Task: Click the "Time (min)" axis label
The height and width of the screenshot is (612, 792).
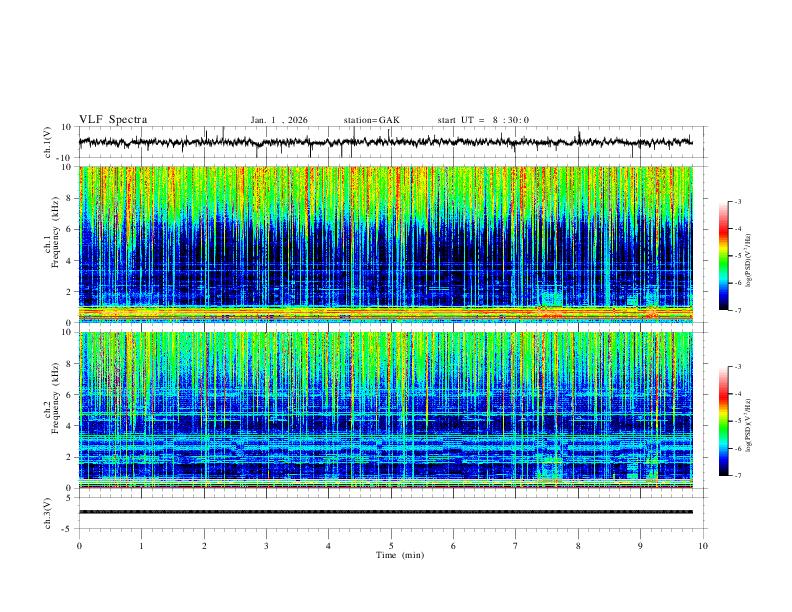Action: pyautogui.click(x=400, y=555)
